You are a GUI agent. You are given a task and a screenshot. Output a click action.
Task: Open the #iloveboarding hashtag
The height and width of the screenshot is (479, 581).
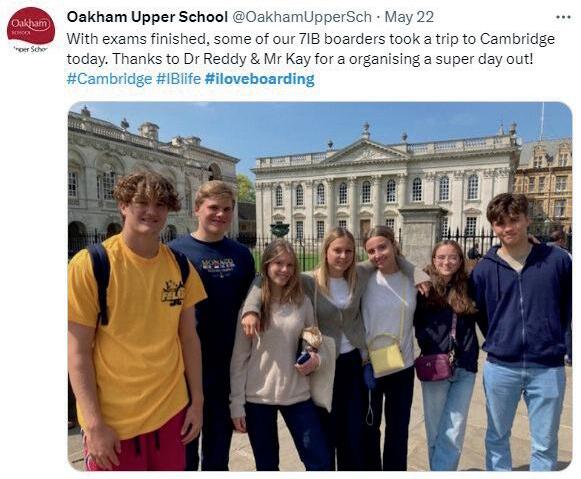[x=259, y=79]
